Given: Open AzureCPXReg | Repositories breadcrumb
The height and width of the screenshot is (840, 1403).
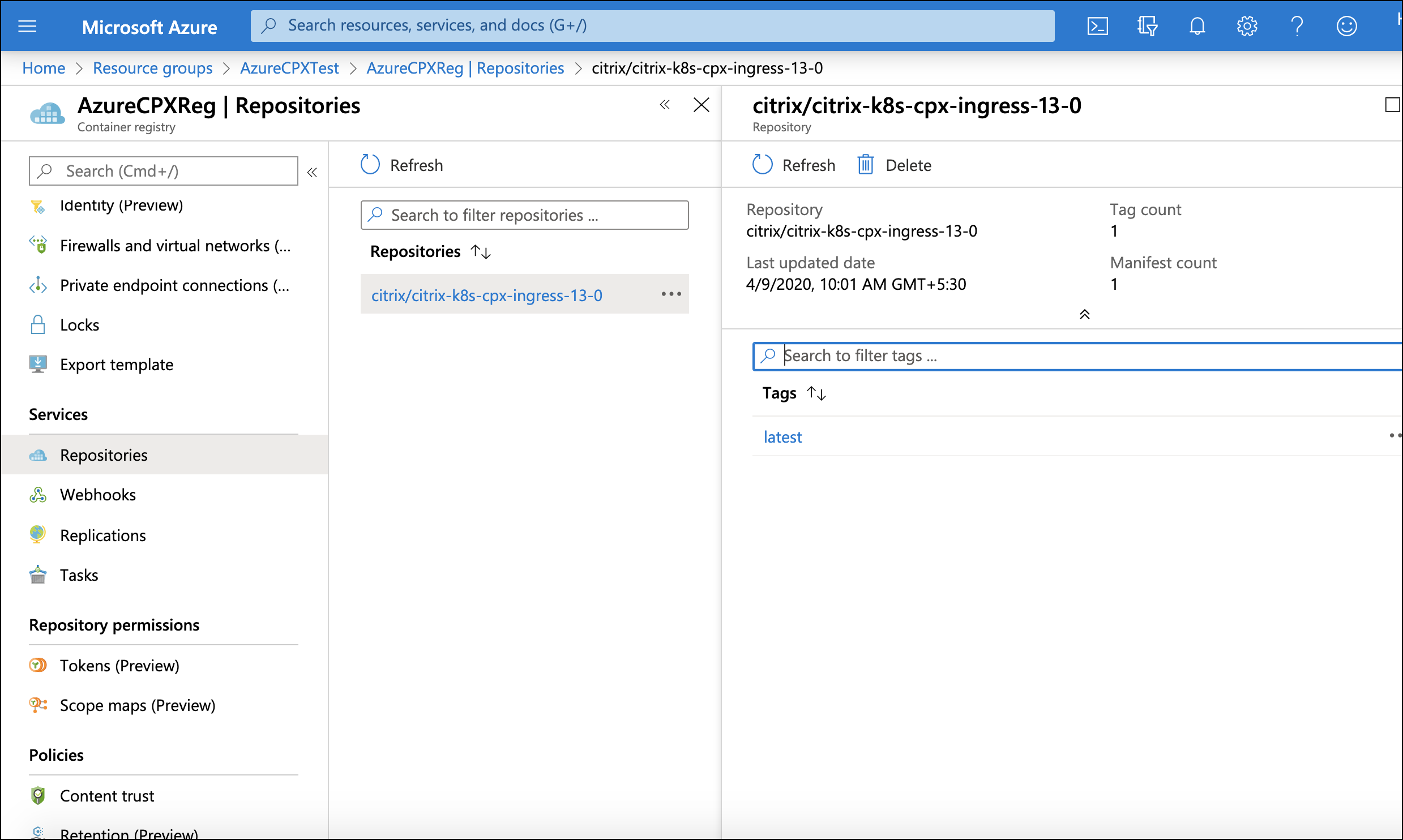Looking at the screenshot, I should (x=465, y=68).
